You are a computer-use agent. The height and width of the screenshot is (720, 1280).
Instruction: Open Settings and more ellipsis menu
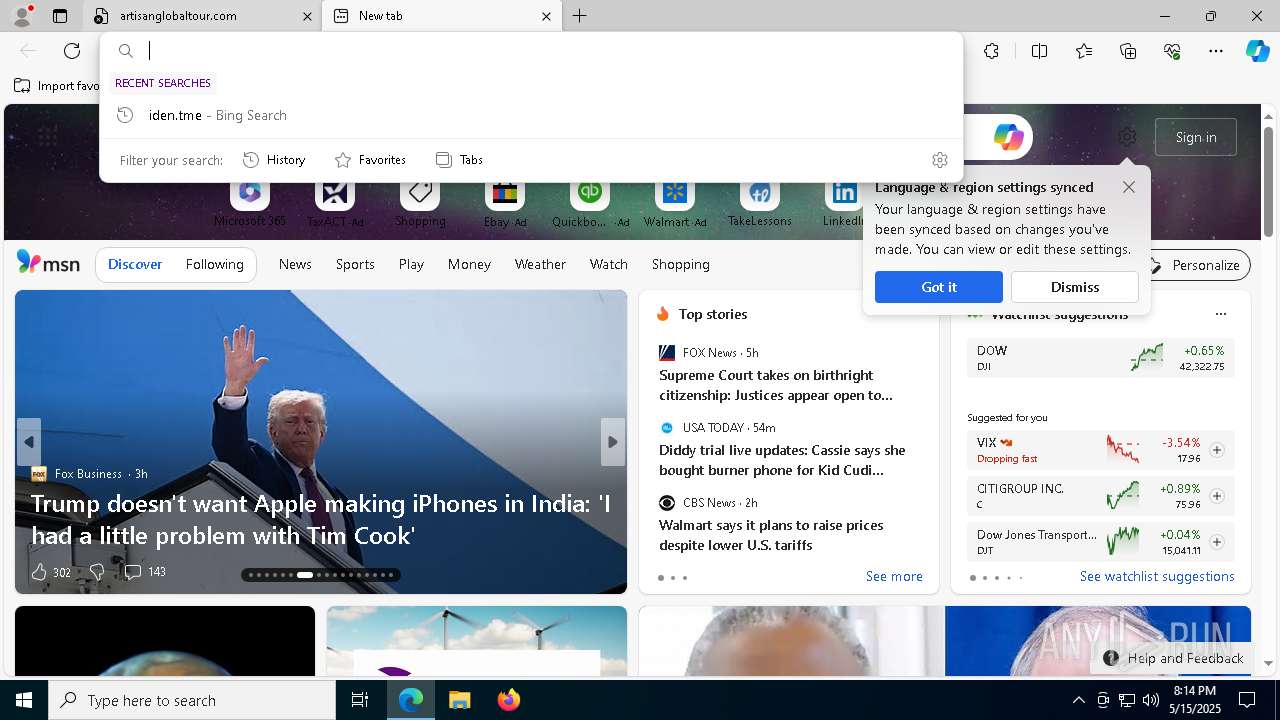coord(1216,51)
